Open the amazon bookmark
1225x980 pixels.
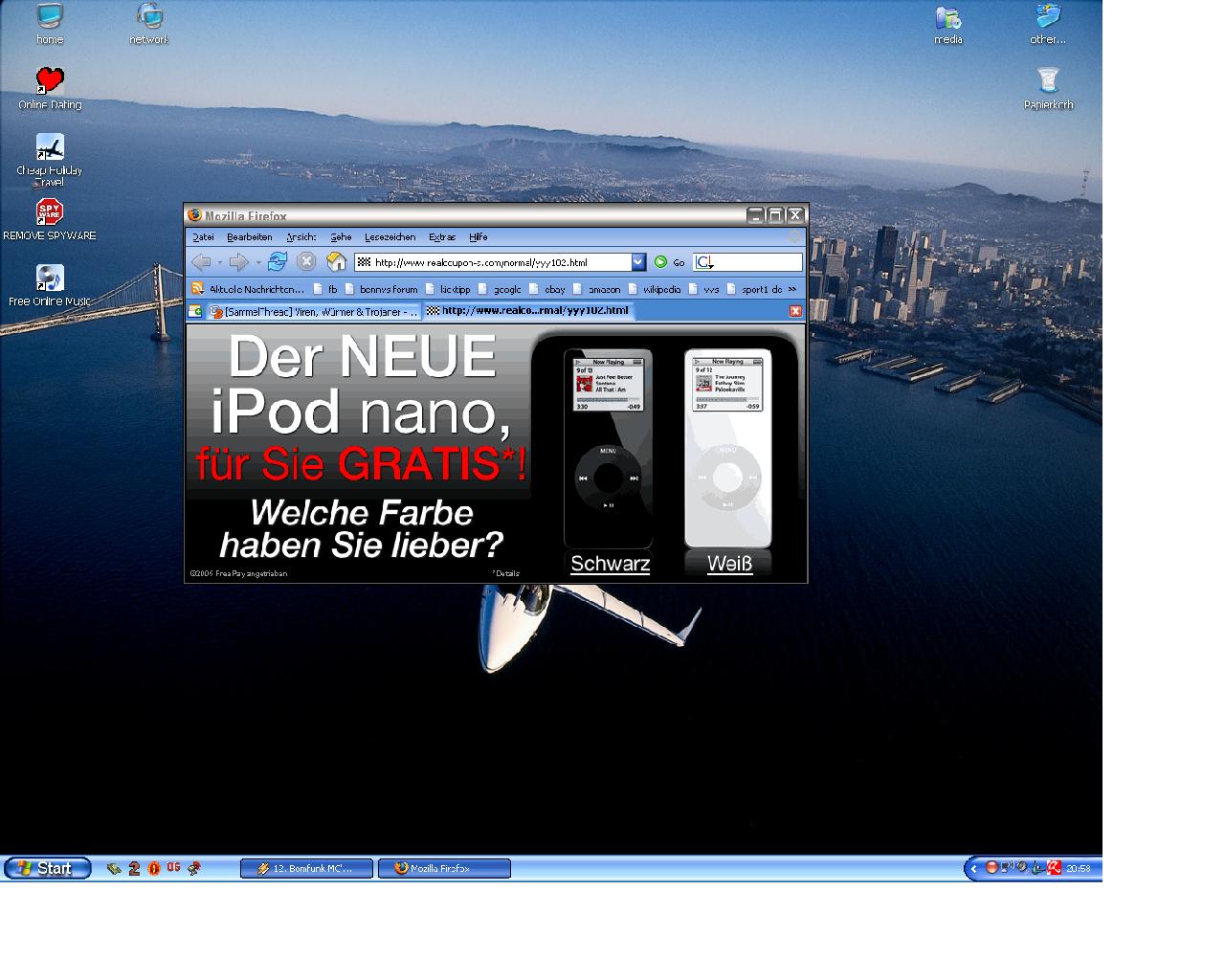click(x=596, y=289)
